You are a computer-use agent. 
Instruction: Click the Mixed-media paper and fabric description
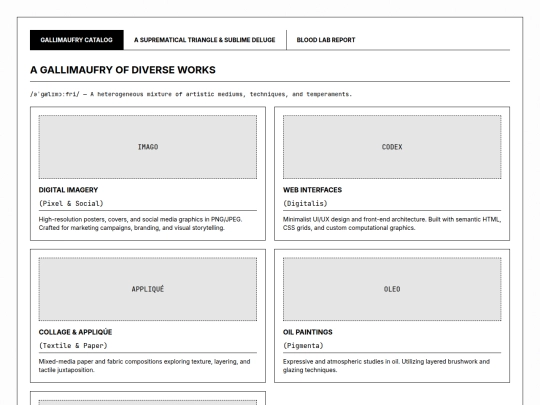coord(144,366)
